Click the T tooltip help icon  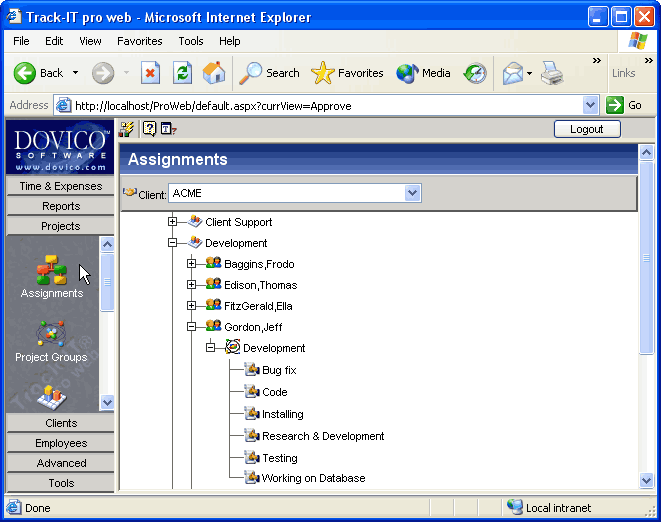[168, 129]
